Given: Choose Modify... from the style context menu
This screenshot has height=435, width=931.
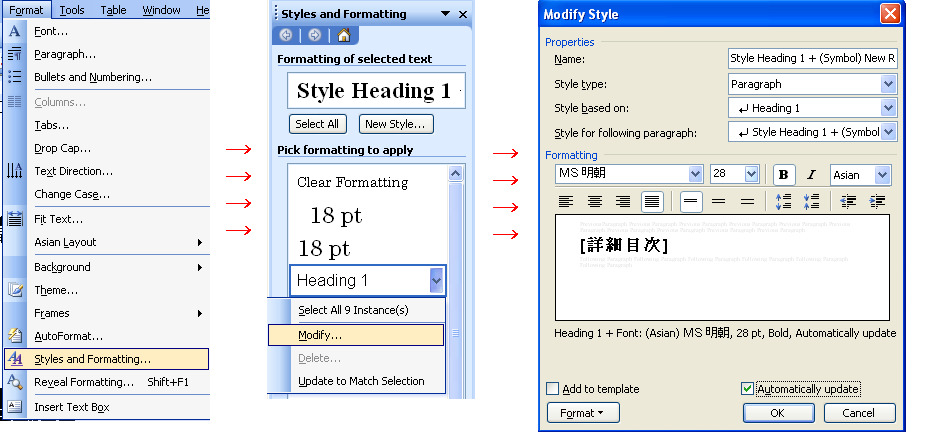Looking at the screenshot, I should 320,334.
